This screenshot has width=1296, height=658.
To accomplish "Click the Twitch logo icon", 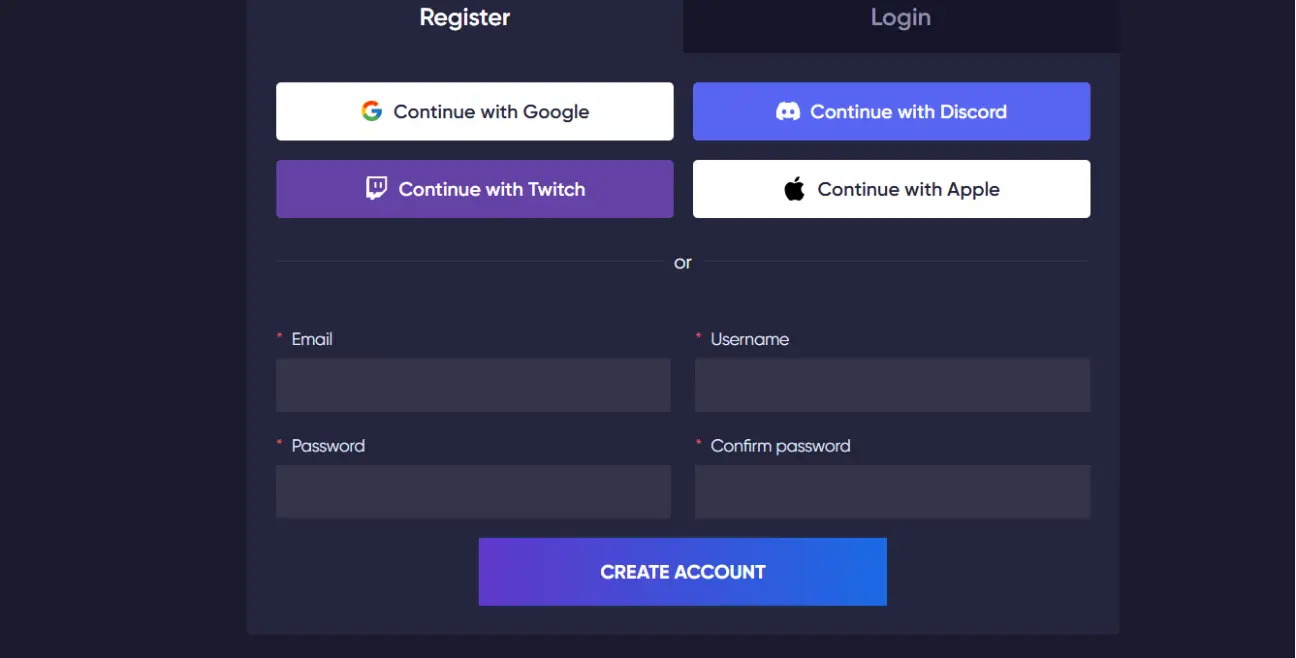I will coord(376,188).
